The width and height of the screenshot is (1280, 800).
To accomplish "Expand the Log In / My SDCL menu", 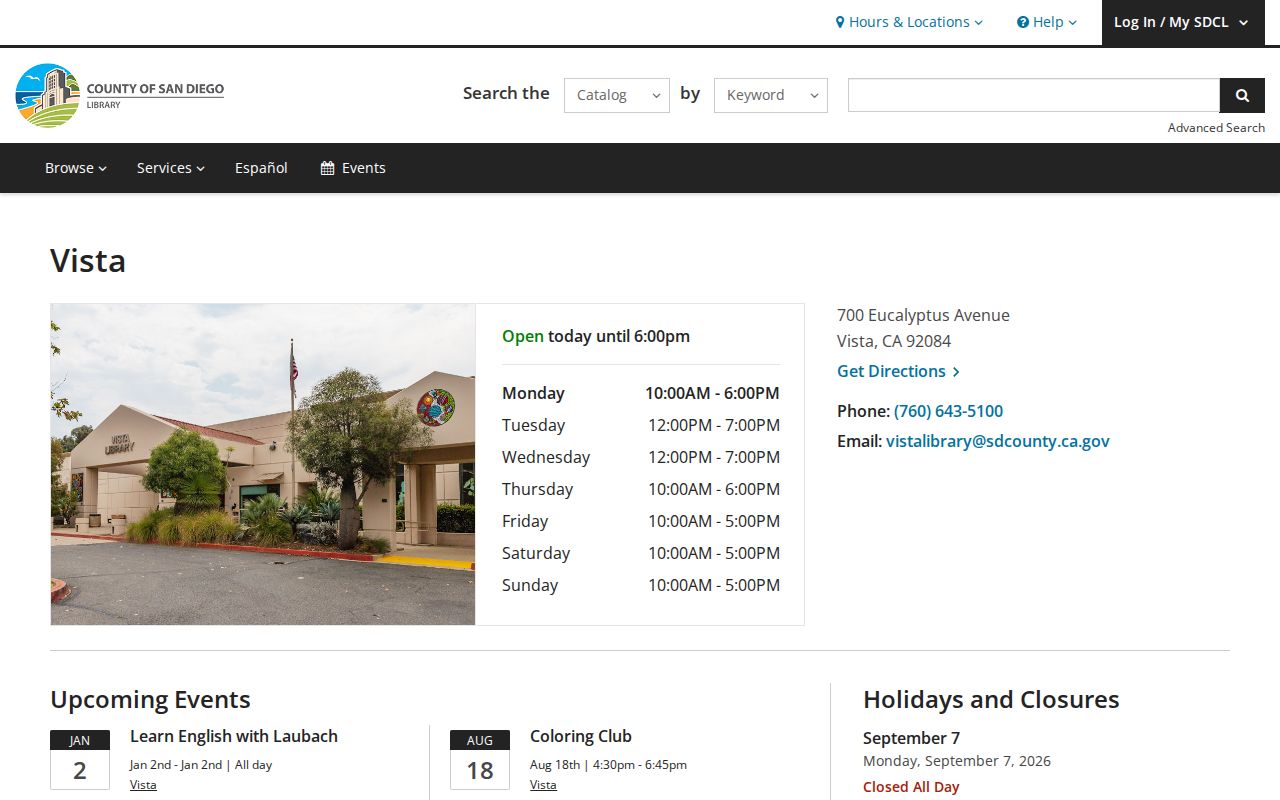I will click(1183, 22).
